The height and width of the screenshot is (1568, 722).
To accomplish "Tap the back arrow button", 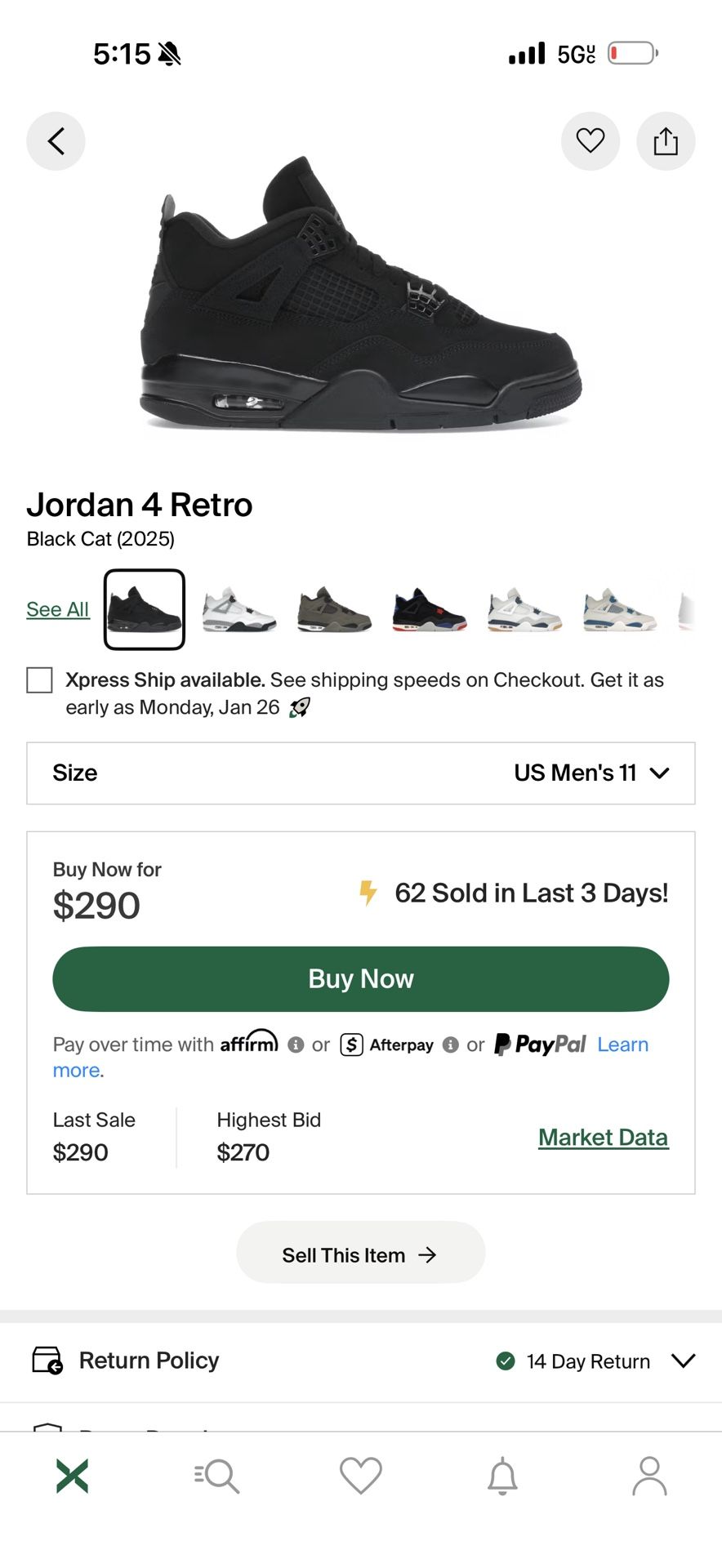I will [56, 141].
